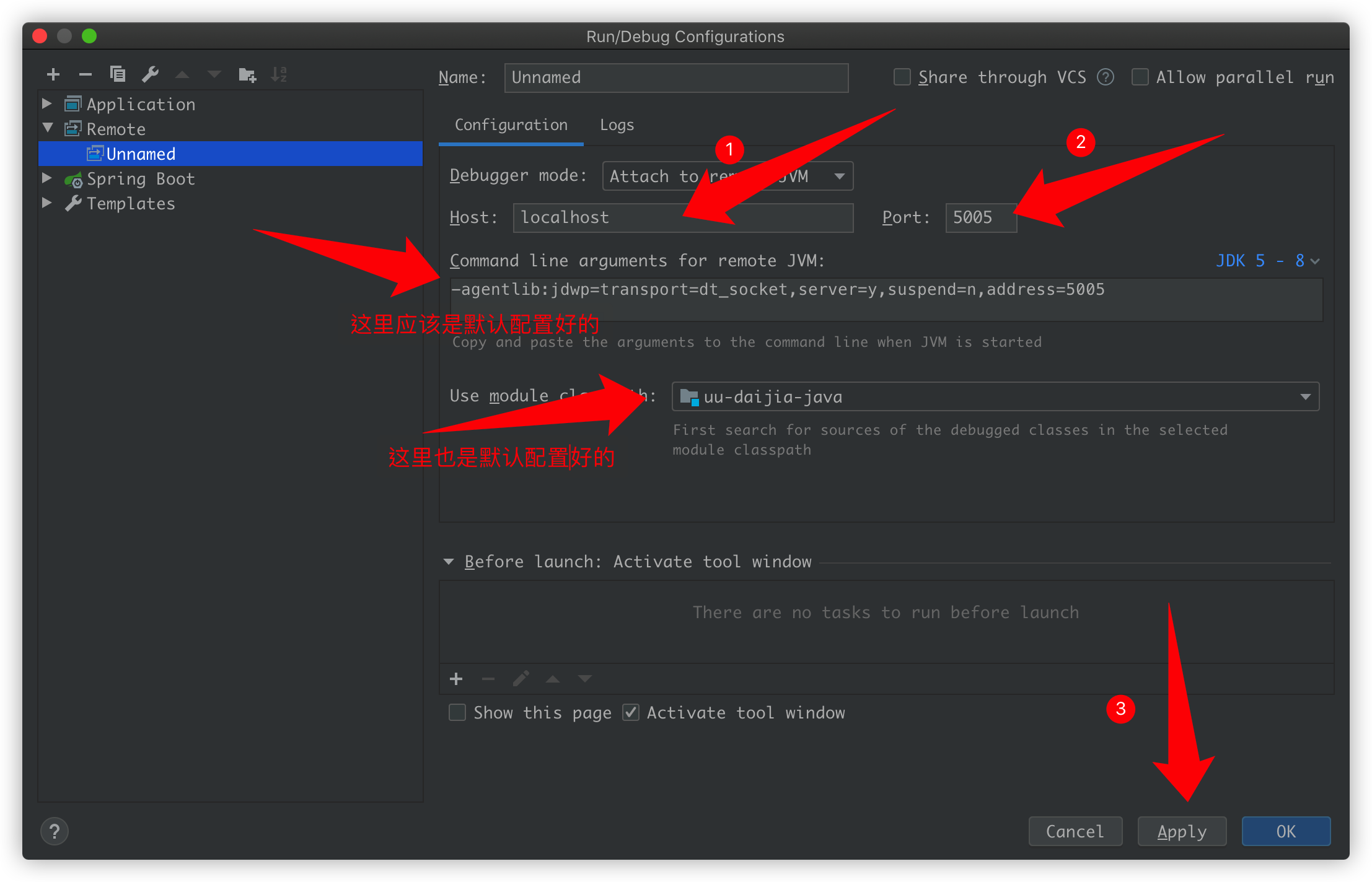
Task: Open help for Share through VCS
Action: 1106,77
